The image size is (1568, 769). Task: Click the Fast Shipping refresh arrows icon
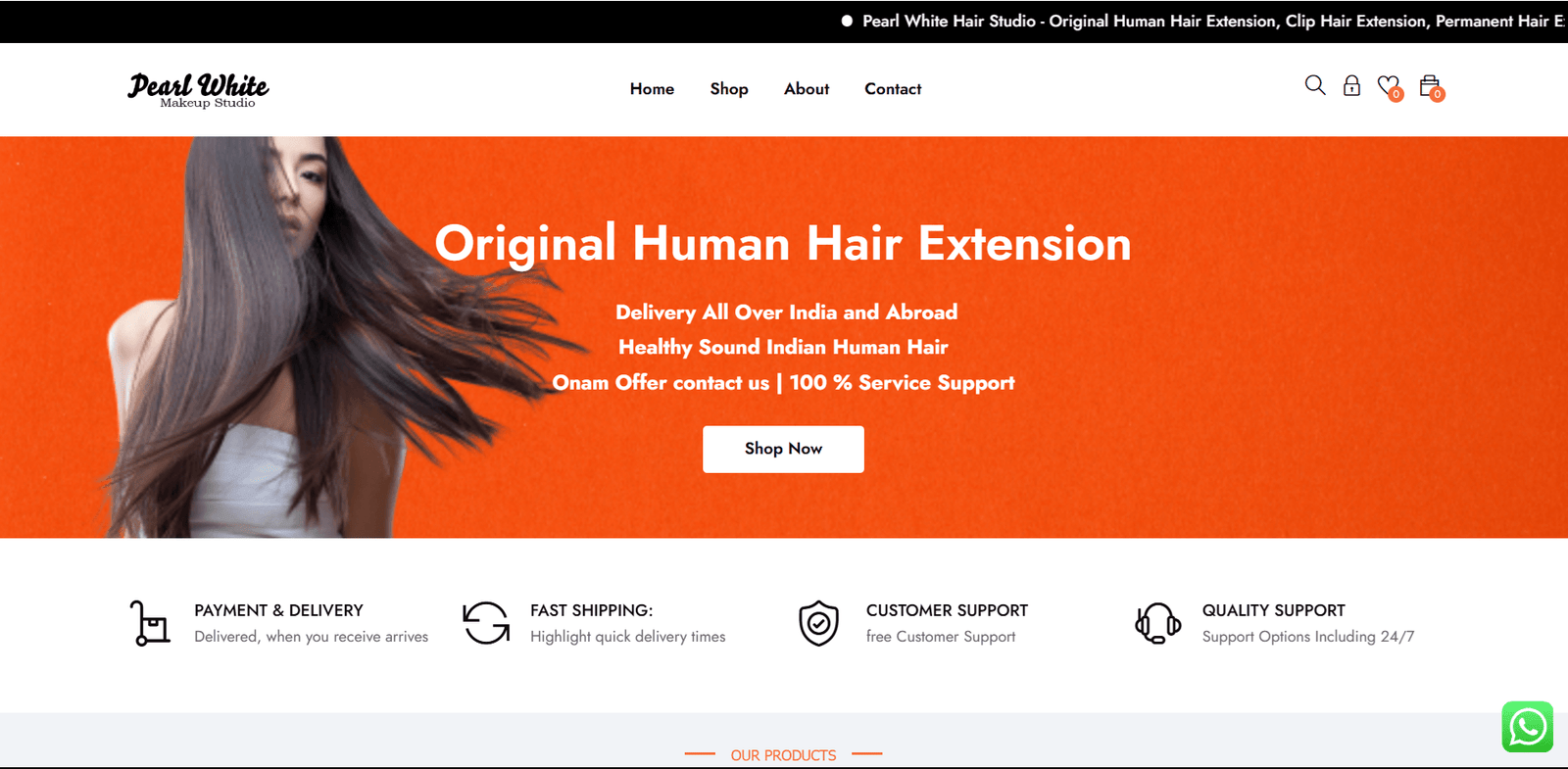486,623
